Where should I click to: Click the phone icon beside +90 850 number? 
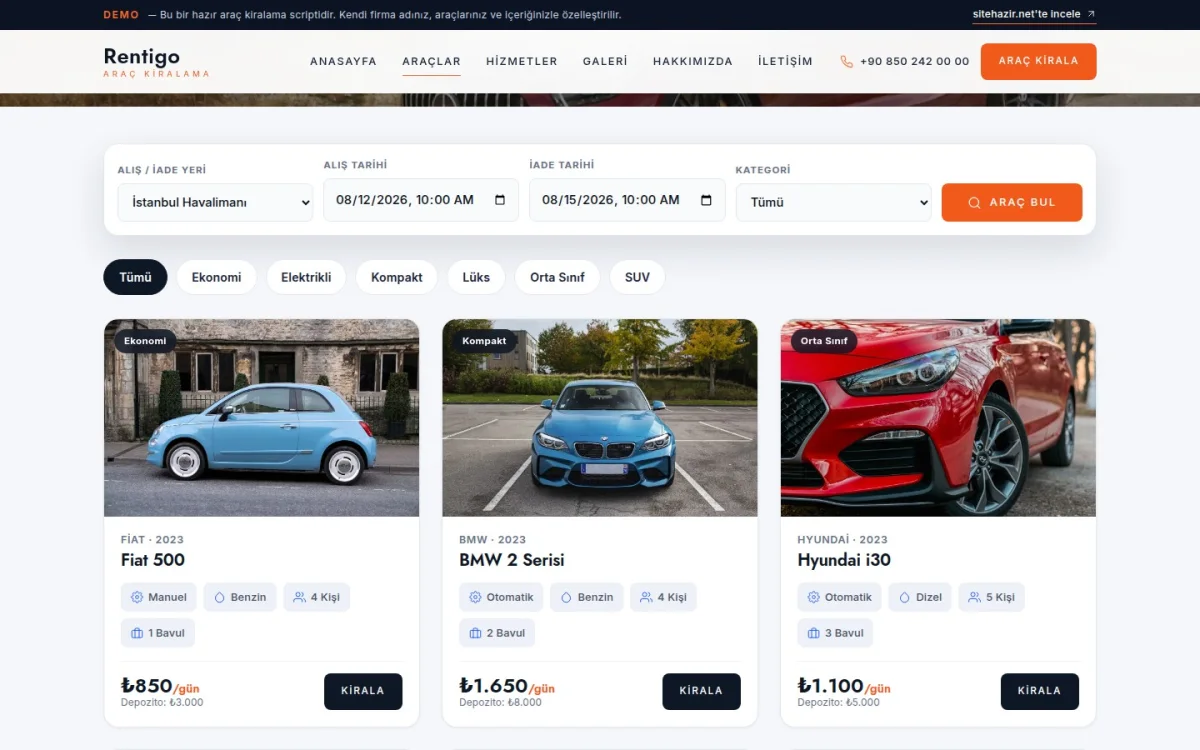pos(847,61)
